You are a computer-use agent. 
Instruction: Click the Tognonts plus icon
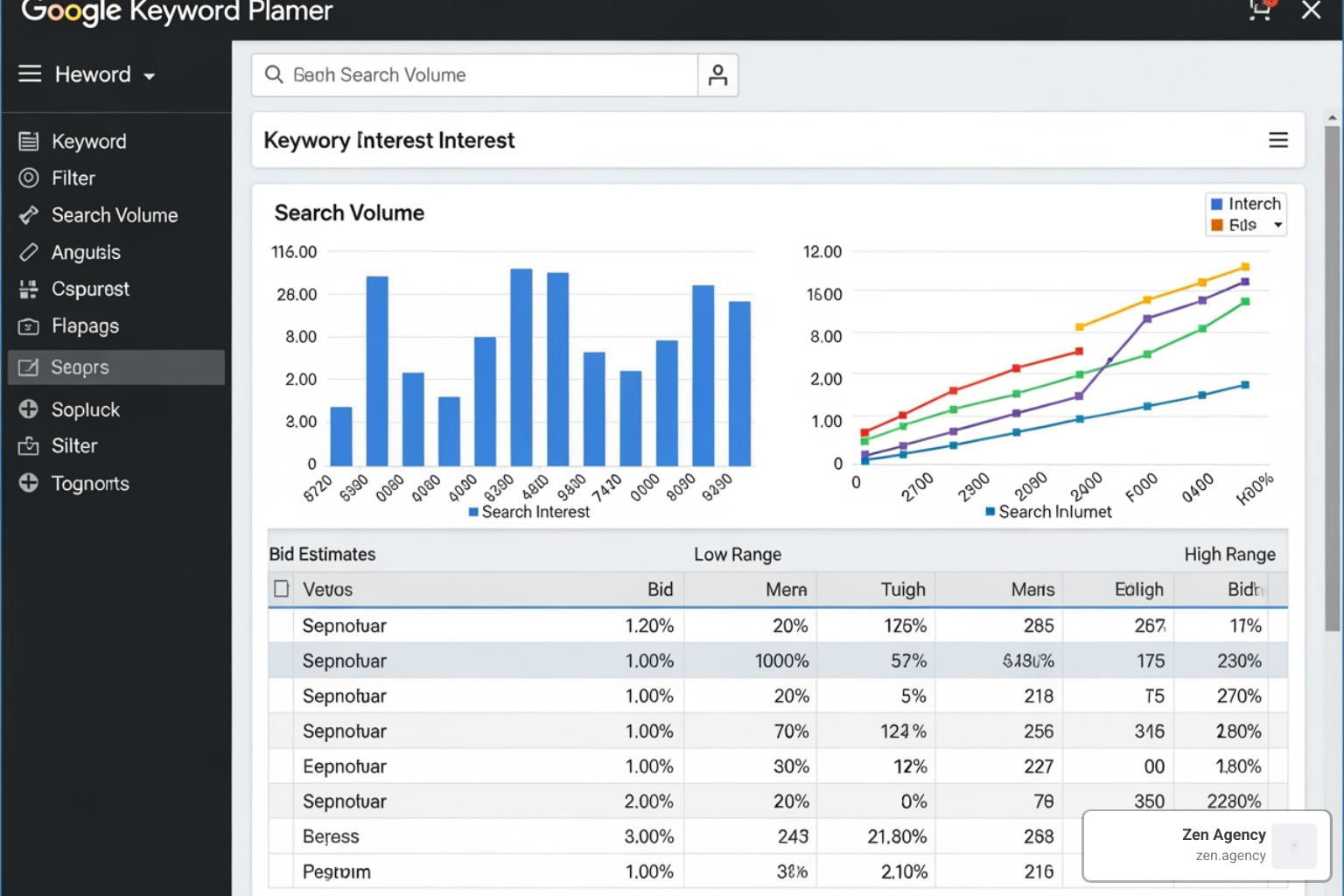coord(29,483)
